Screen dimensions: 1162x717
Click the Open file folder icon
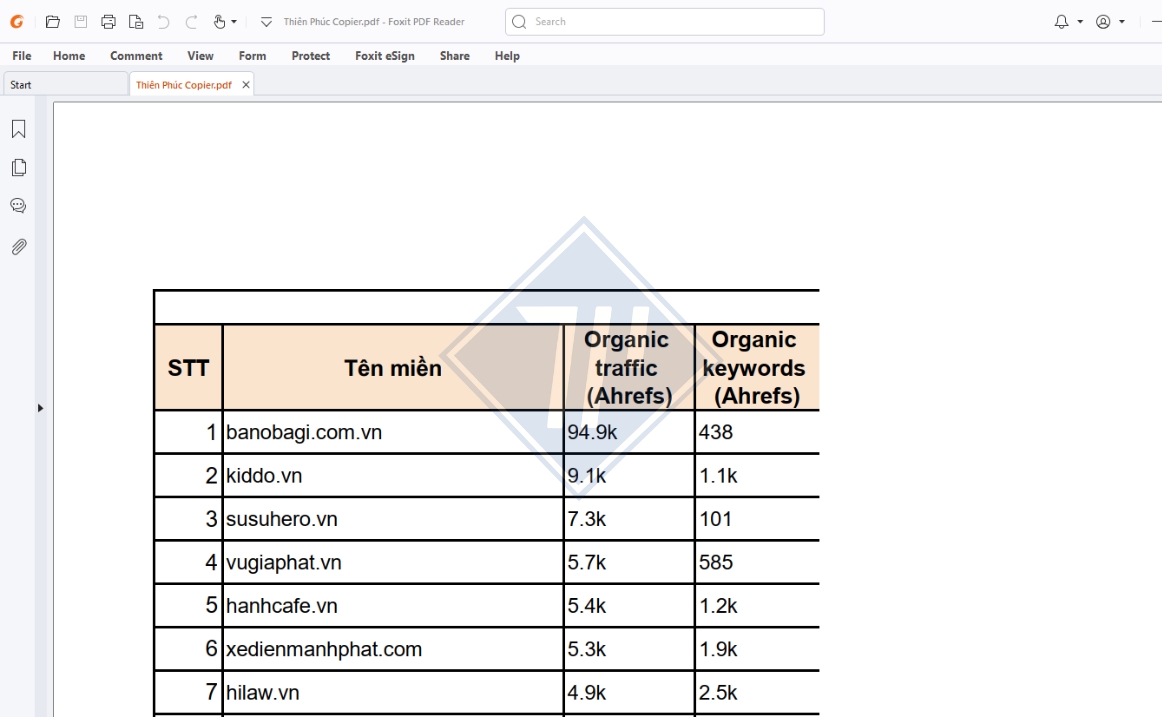(53, 22)
